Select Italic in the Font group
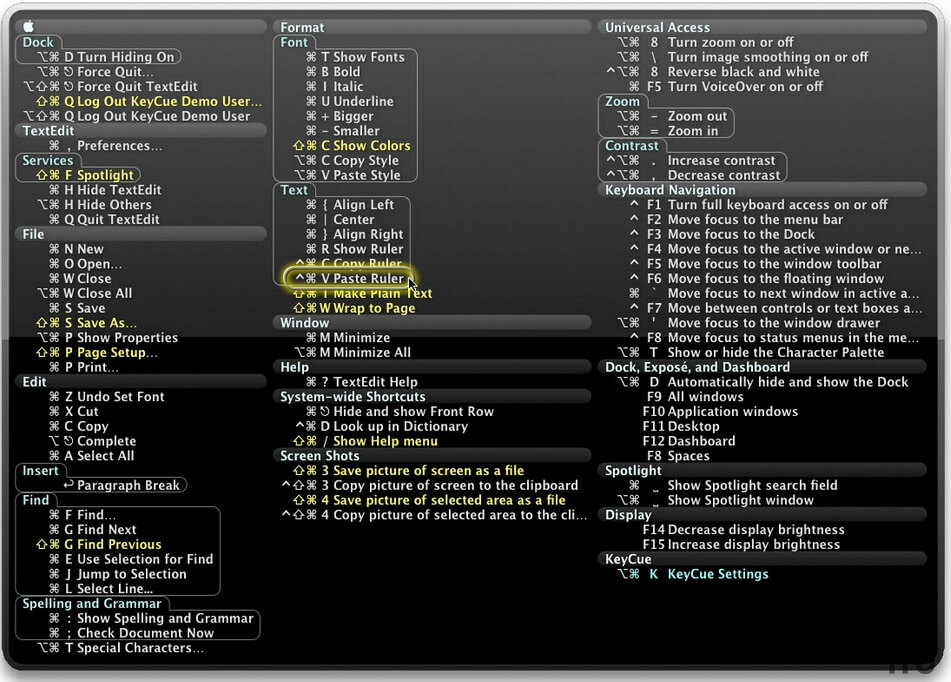951x682 pixels. point(334,87)
